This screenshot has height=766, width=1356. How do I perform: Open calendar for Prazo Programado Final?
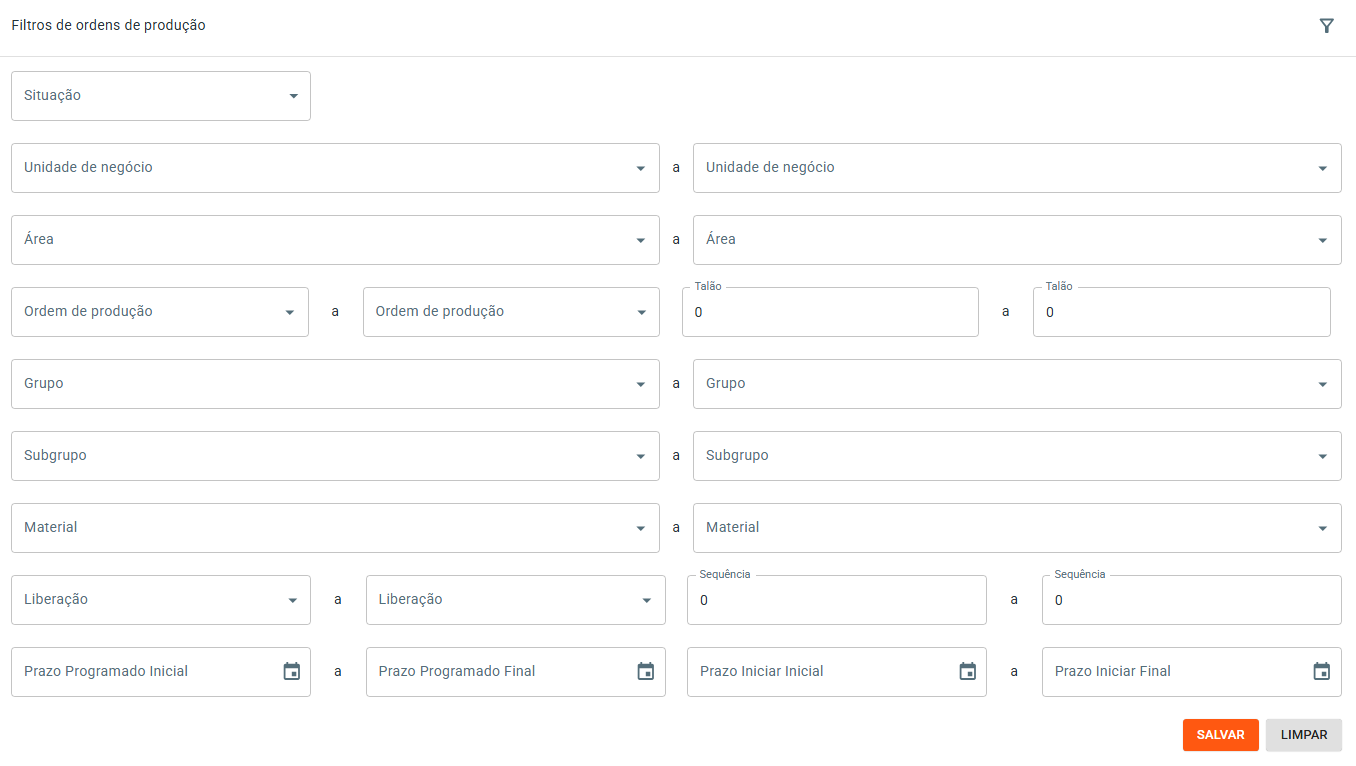(646, 672)
